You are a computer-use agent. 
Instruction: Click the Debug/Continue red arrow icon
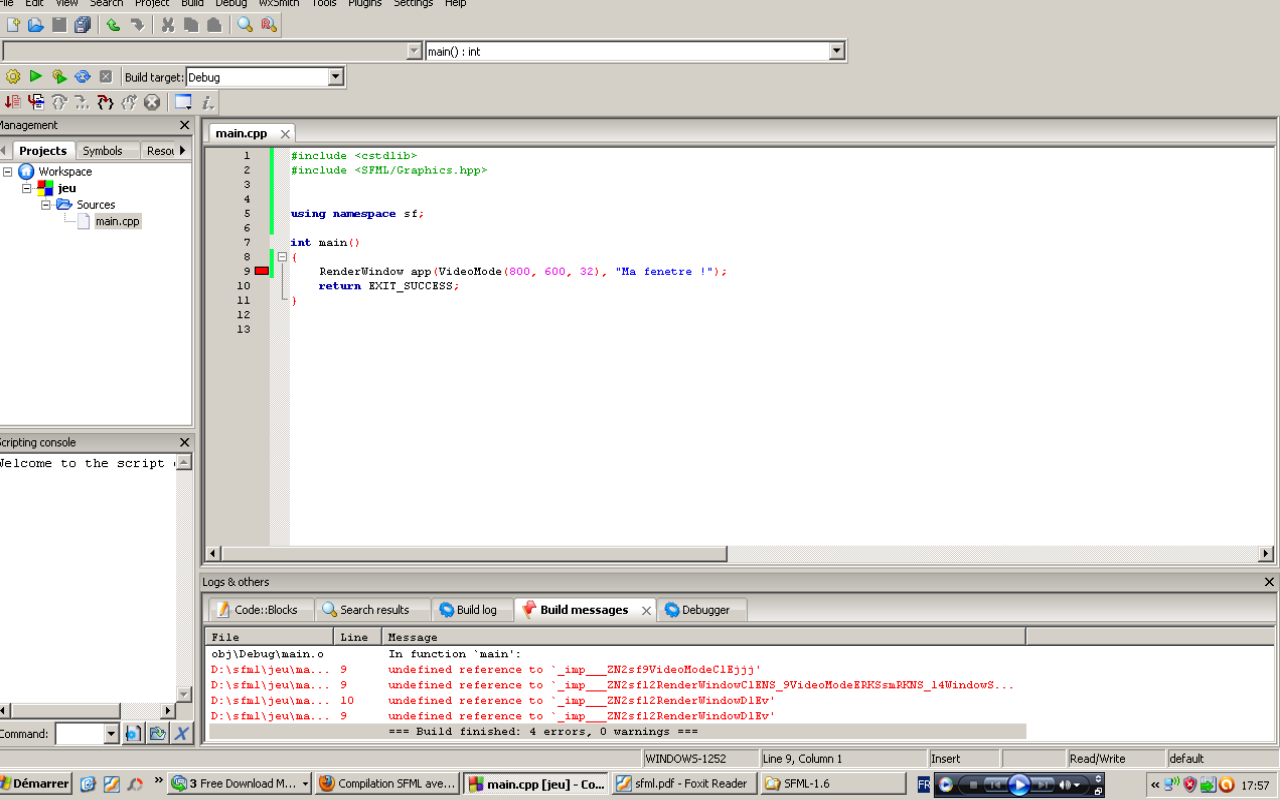pos(13,102)
